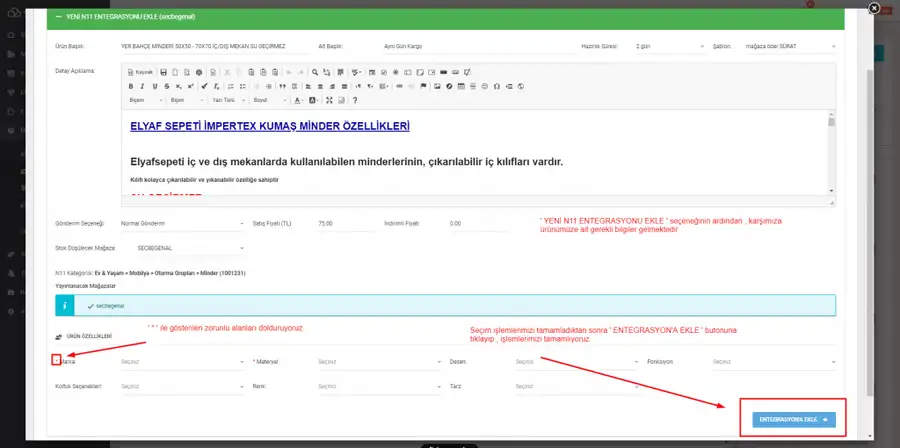The height and width of the screenshot is (448, 900).
Task: Click the İndirimli Fiyat input field
Action: tap(478, 224)
